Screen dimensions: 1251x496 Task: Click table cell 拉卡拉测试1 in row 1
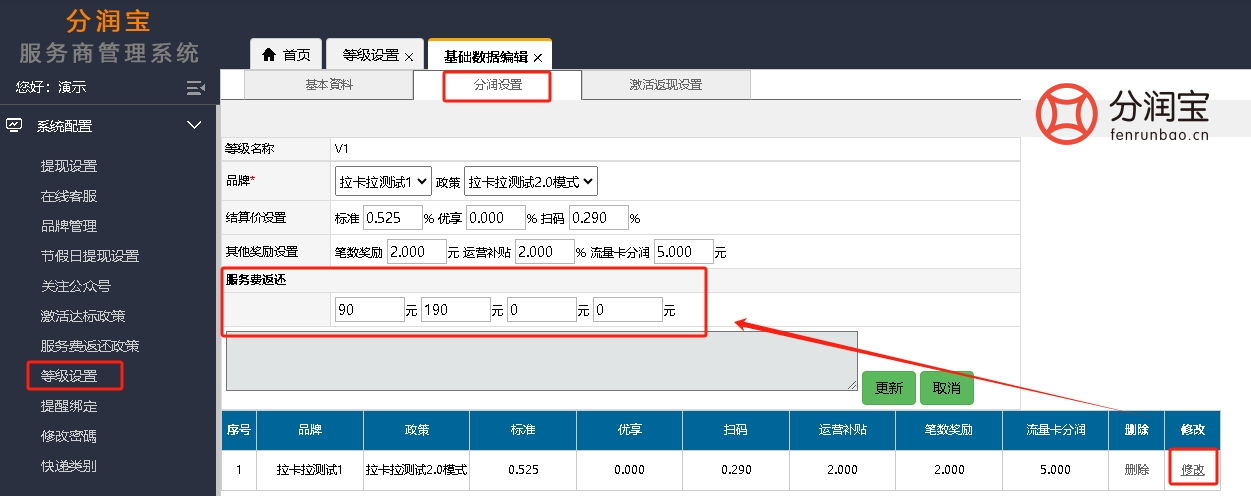point(310,470)
